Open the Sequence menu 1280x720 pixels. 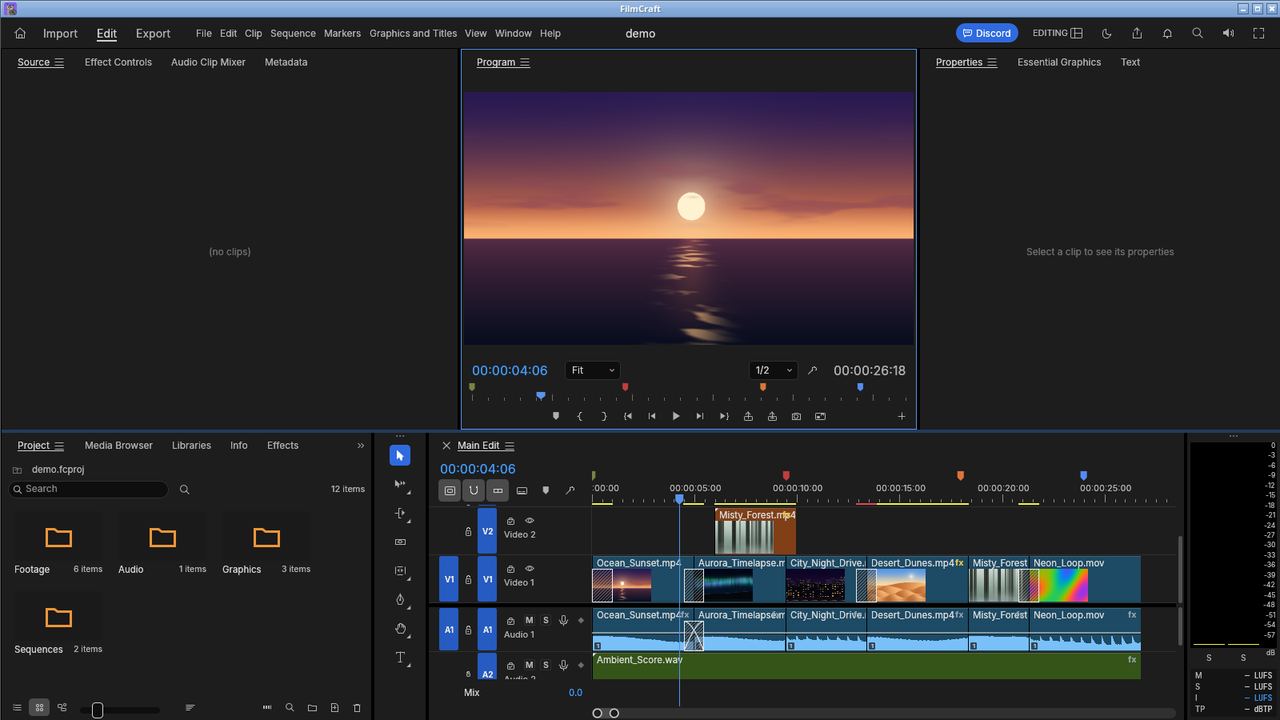293,33
